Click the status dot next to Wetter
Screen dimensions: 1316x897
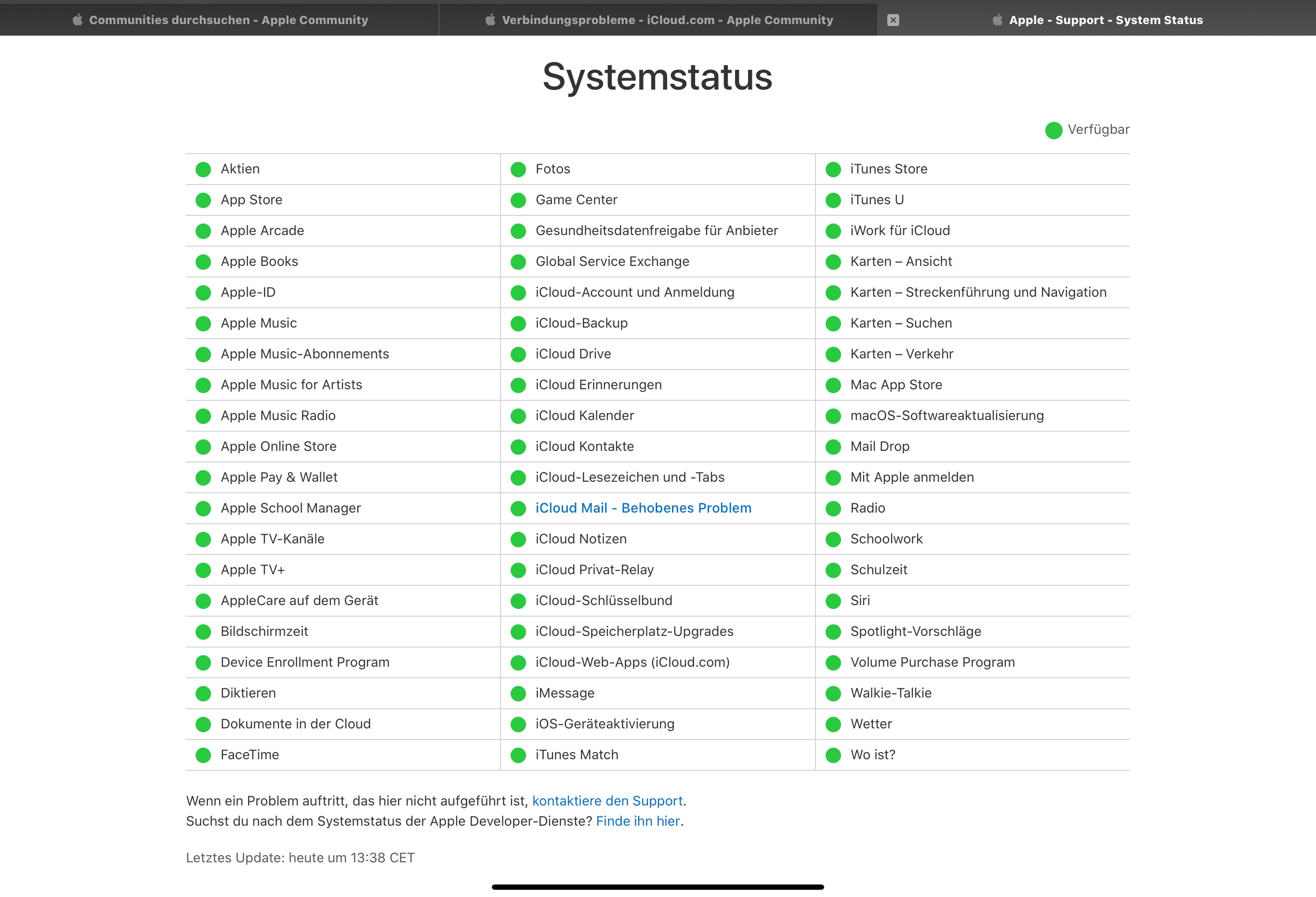coord(833,724)
